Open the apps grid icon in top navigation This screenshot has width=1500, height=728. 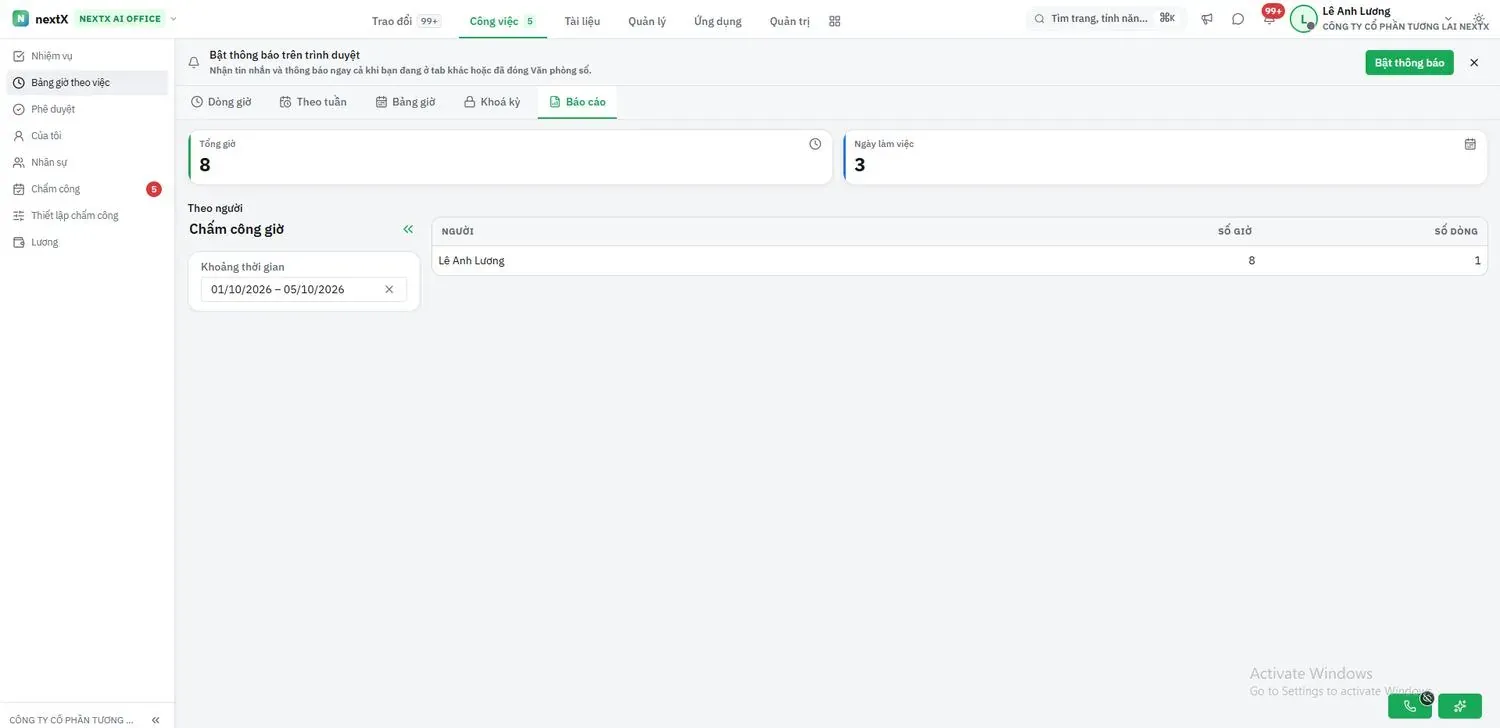[x=835, y=21]
